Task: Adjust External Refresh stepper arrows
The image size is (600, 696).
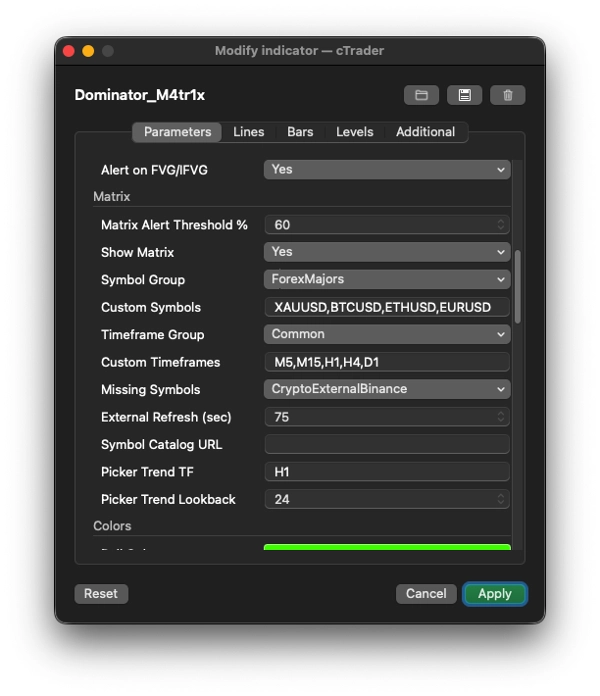Action: (501, 417)
